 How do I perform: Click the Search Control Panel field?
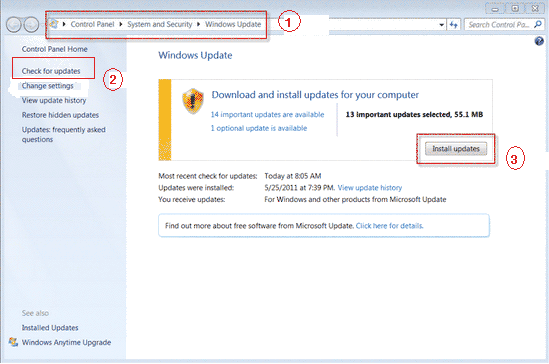[x=499, y=25]
